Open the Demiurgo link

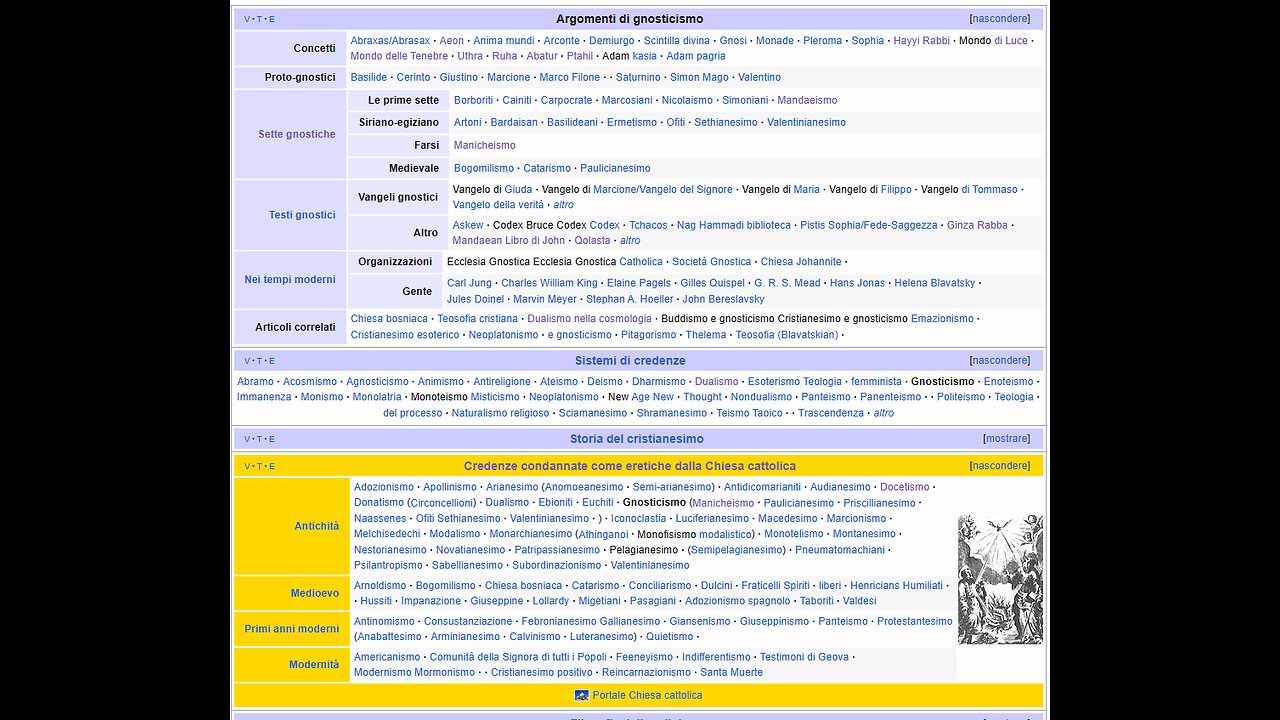[x=612, y=41]
